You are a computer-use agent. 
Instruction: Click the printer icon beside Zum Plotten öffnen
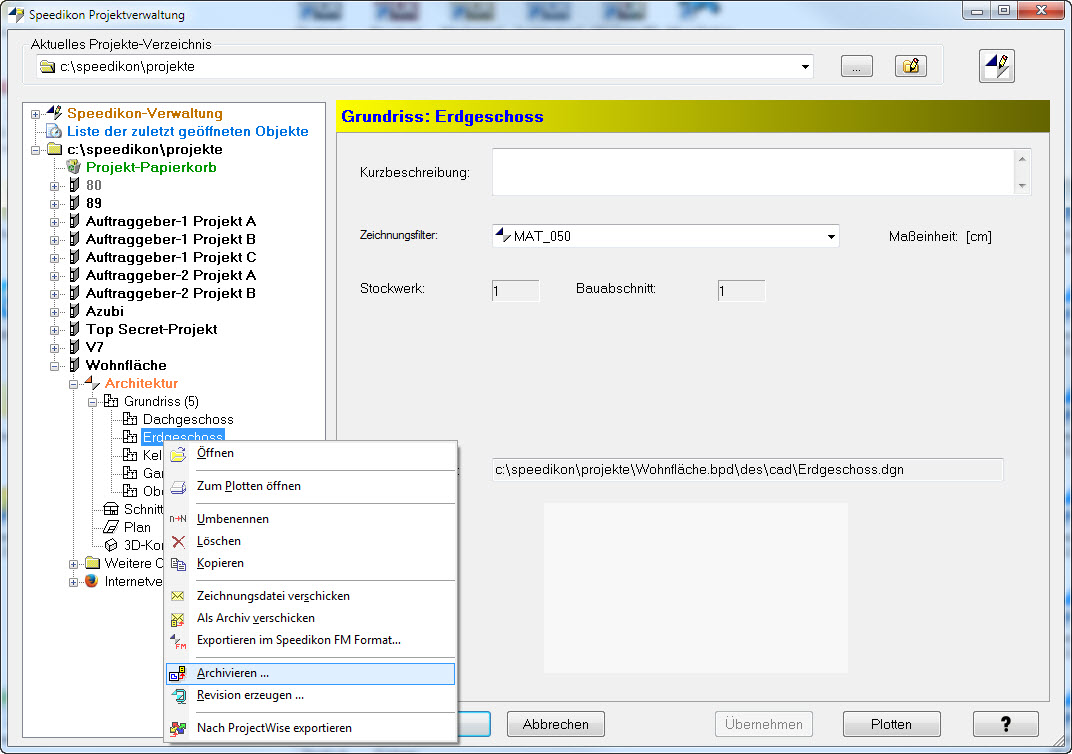click(178, 487)
